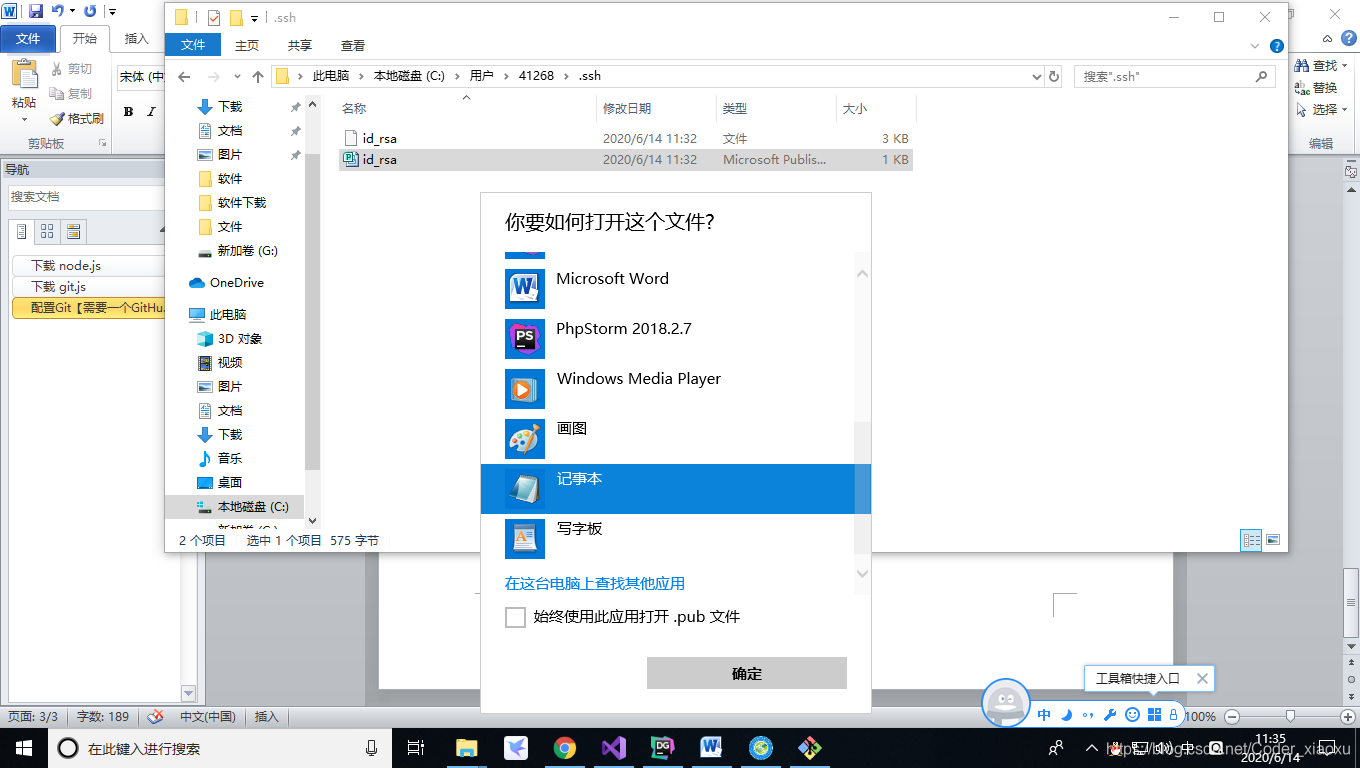This screenshot has height=768, width=1360.
Task: Open Explorer 共享 ribbon tab
Action: [x=300, y=45]
